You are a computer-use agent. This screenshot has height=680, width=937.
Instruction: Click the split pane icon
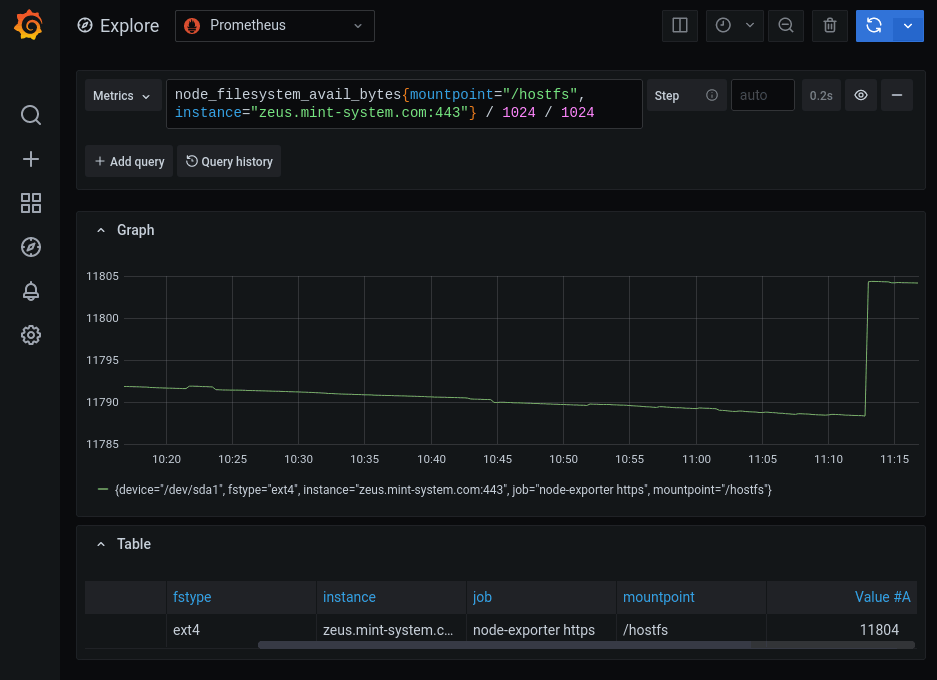pos(680,26)
